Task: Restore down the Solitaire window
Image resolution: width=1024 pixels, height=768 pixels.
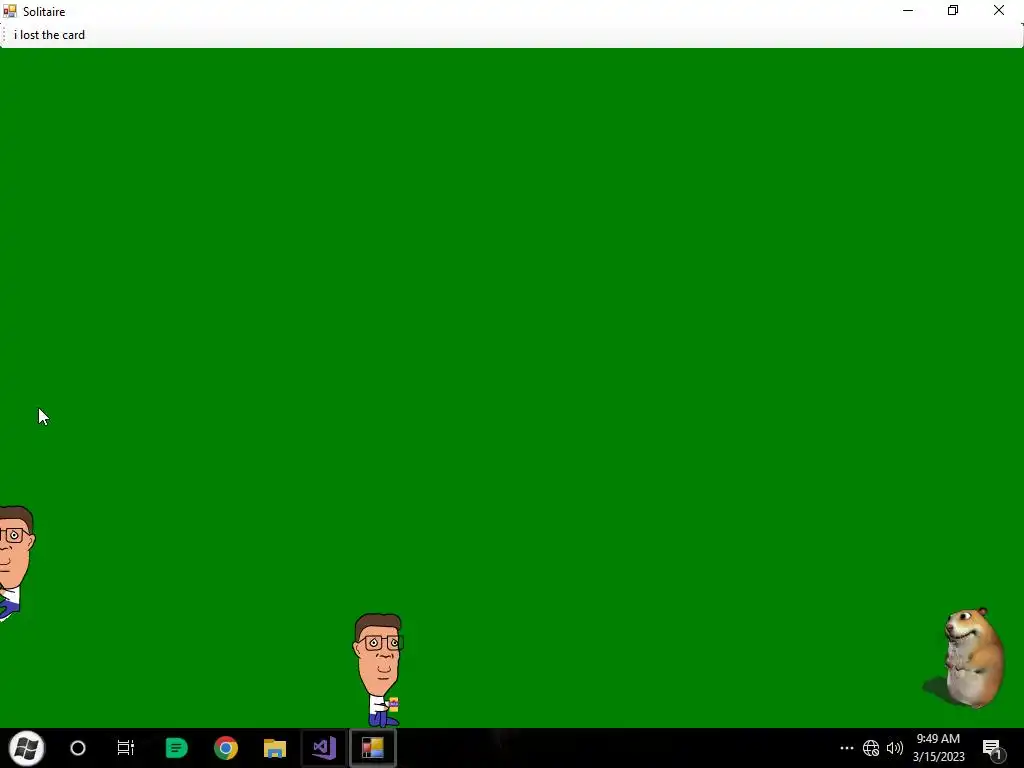Action: [x=953, y=10]
